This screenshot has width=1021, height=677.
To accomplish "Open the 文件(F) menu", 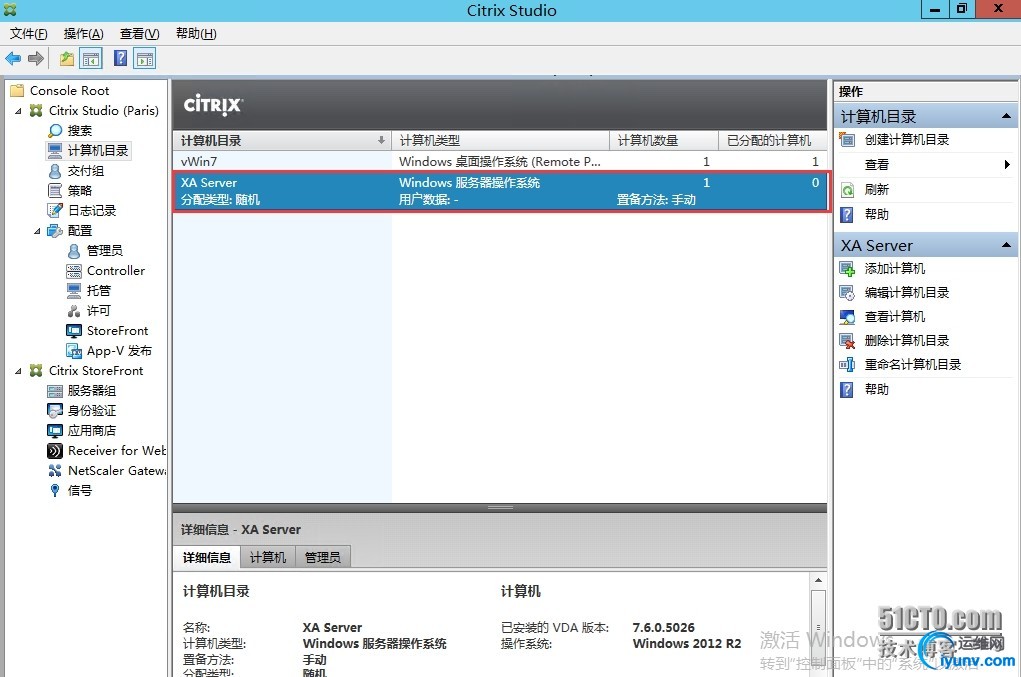I will 28,34.
